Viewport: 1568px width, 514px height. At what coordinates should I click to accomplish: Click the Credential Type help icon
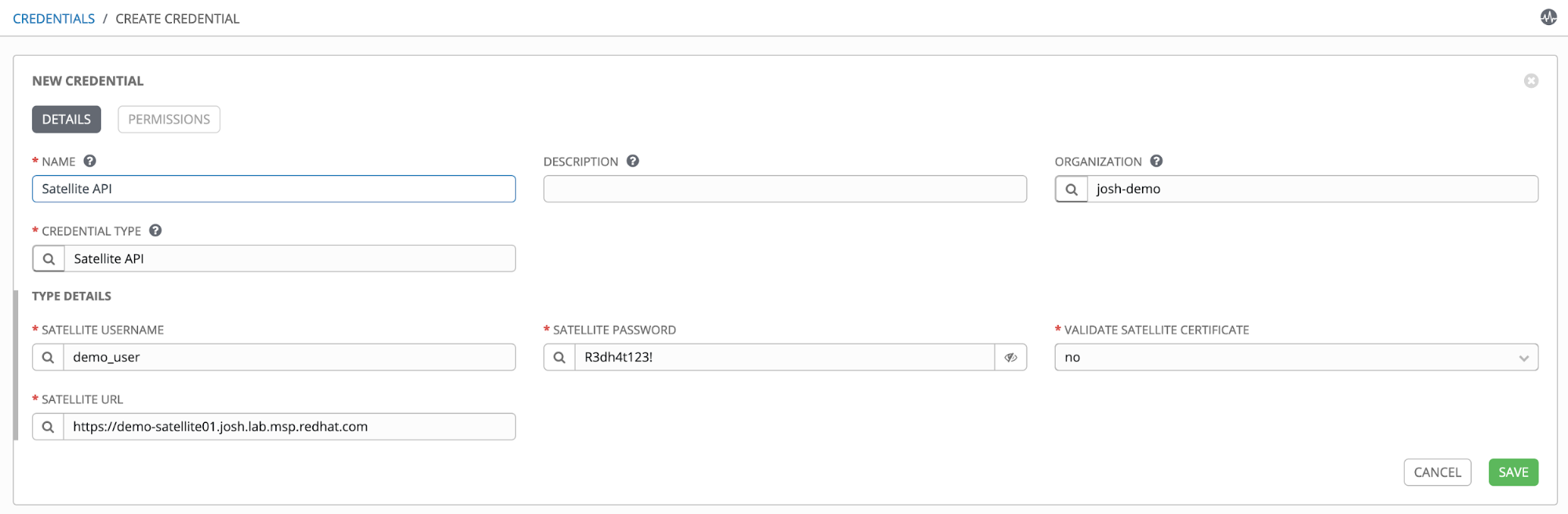(155, 231)
